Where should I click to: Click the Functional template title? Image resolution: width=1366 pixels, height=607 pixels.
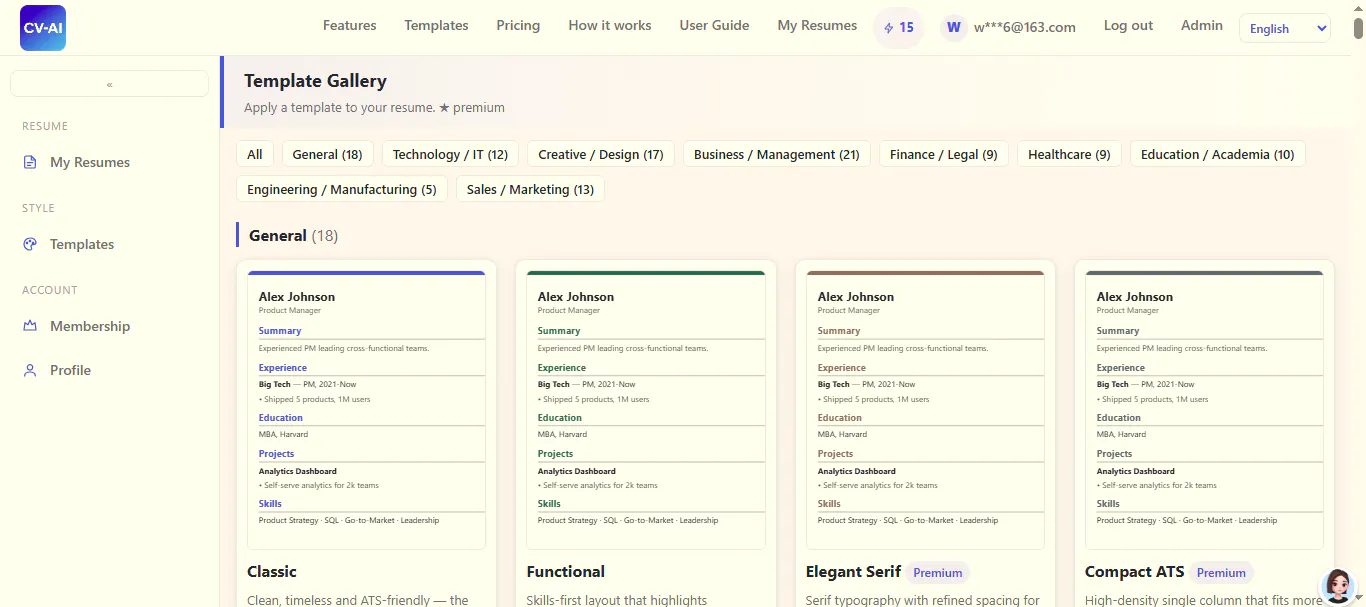(x=566, y=572)
